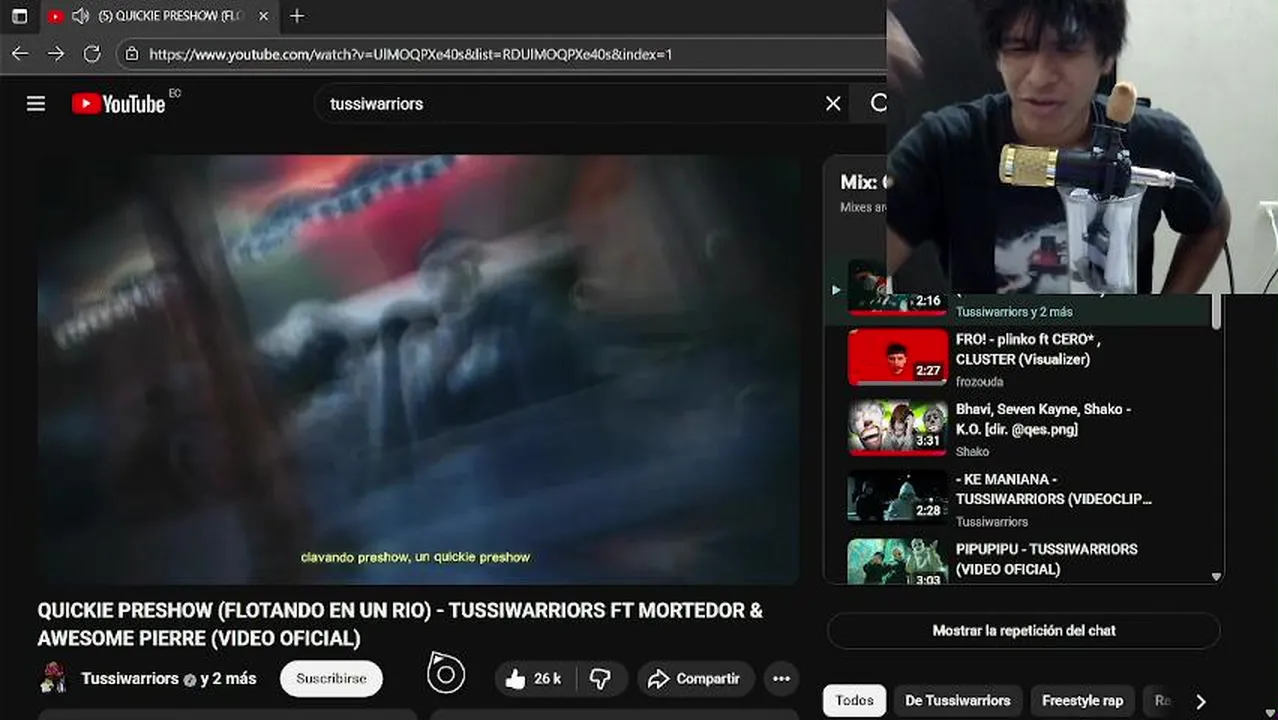Click the search magnifier button
This screenshot has width=1278, height=720.
[x=878, y=103]
